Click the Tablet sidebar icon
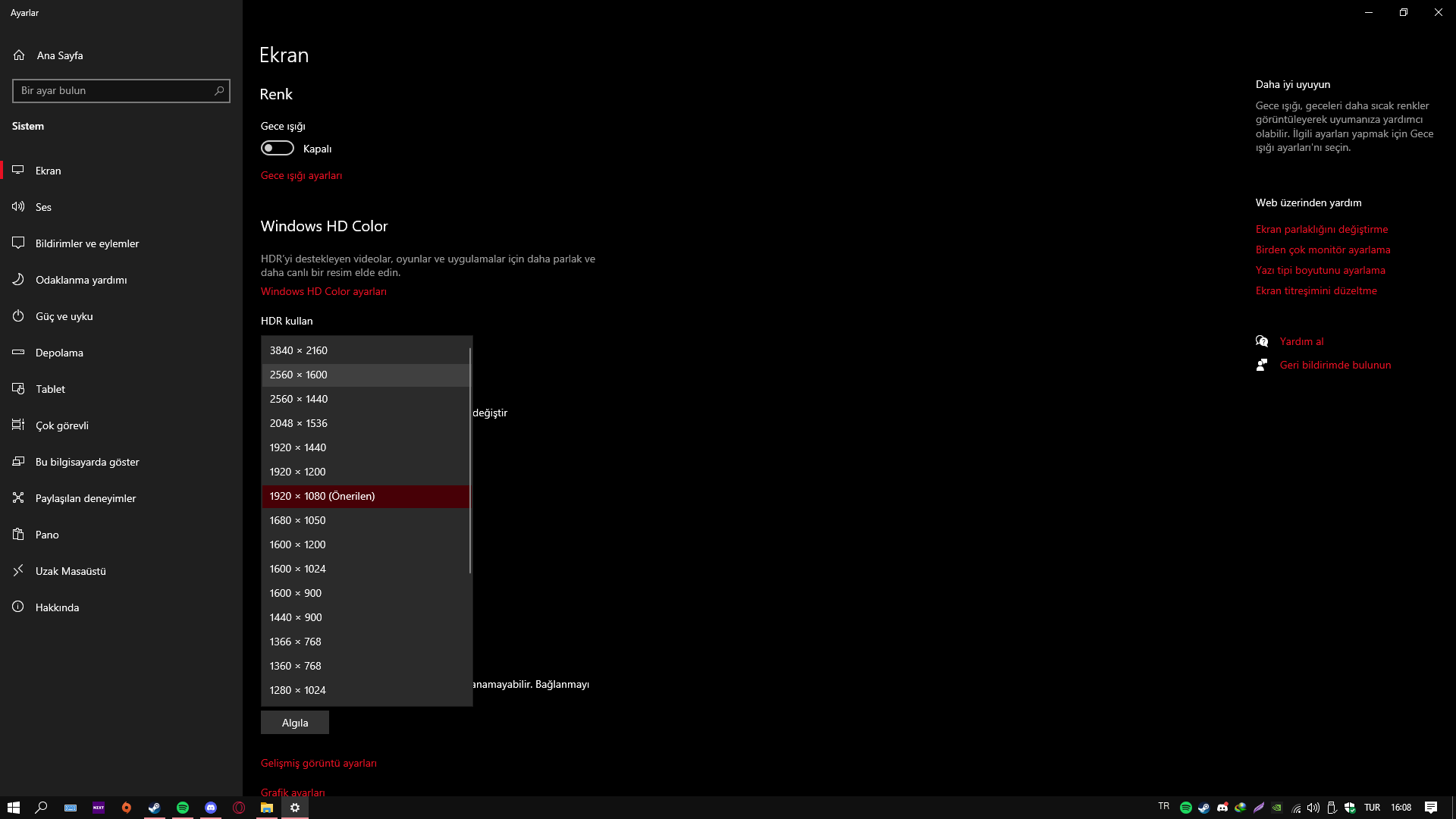The image size is (1456, 819). pos(18,388)
